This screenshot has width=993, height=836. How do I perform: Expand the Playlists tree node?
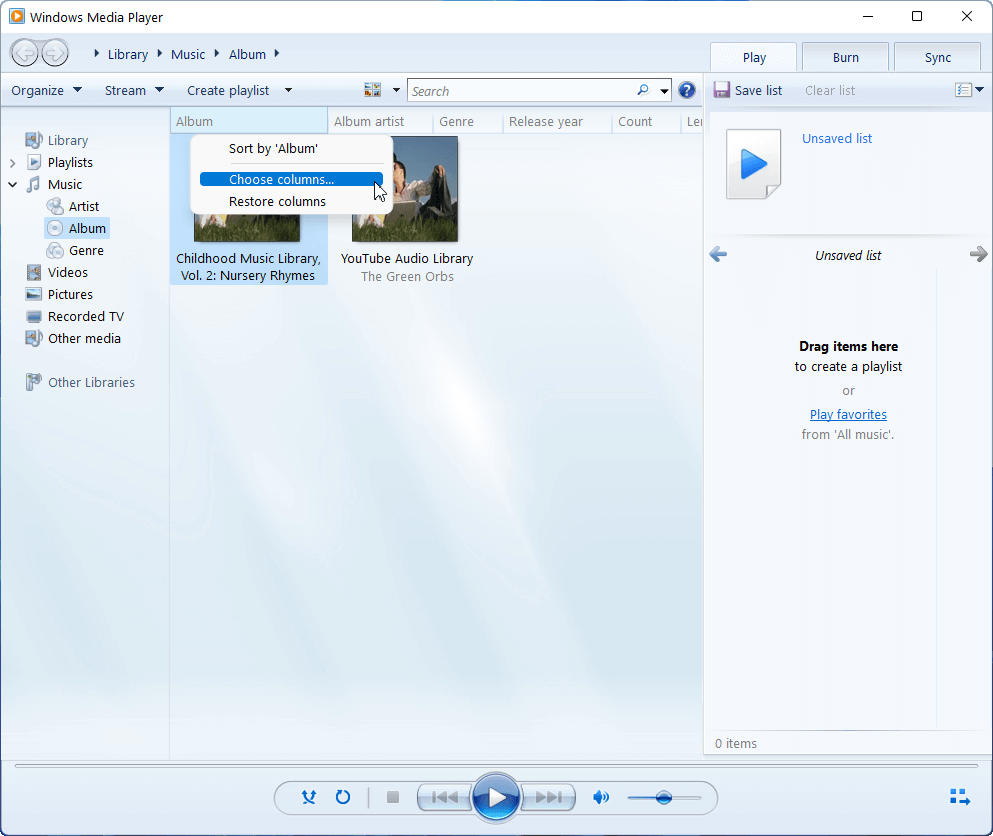(13, 163)
